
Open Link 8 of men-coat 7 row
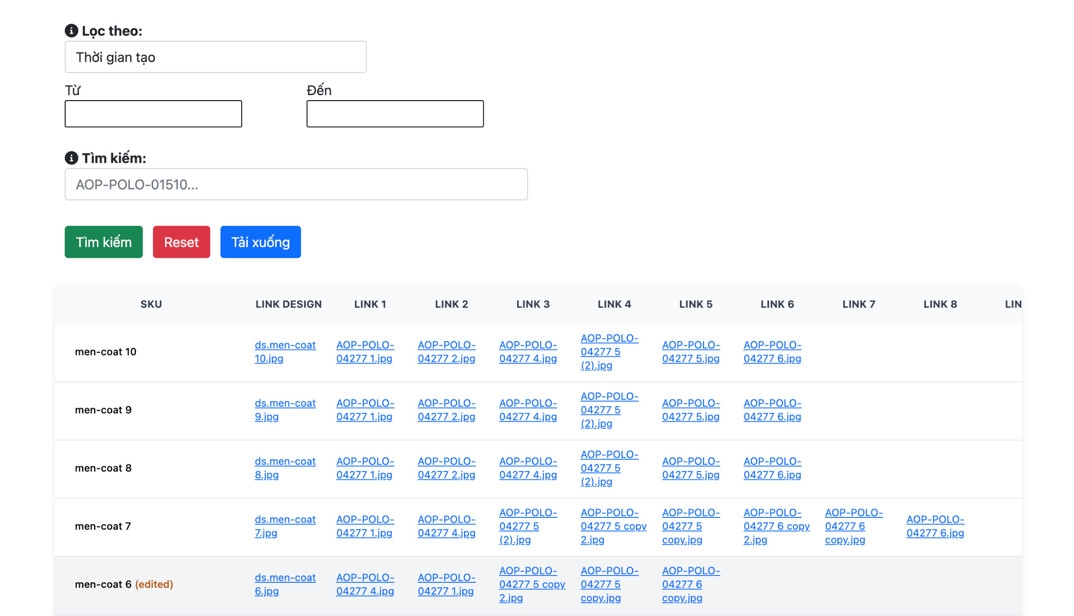point(936,526)
